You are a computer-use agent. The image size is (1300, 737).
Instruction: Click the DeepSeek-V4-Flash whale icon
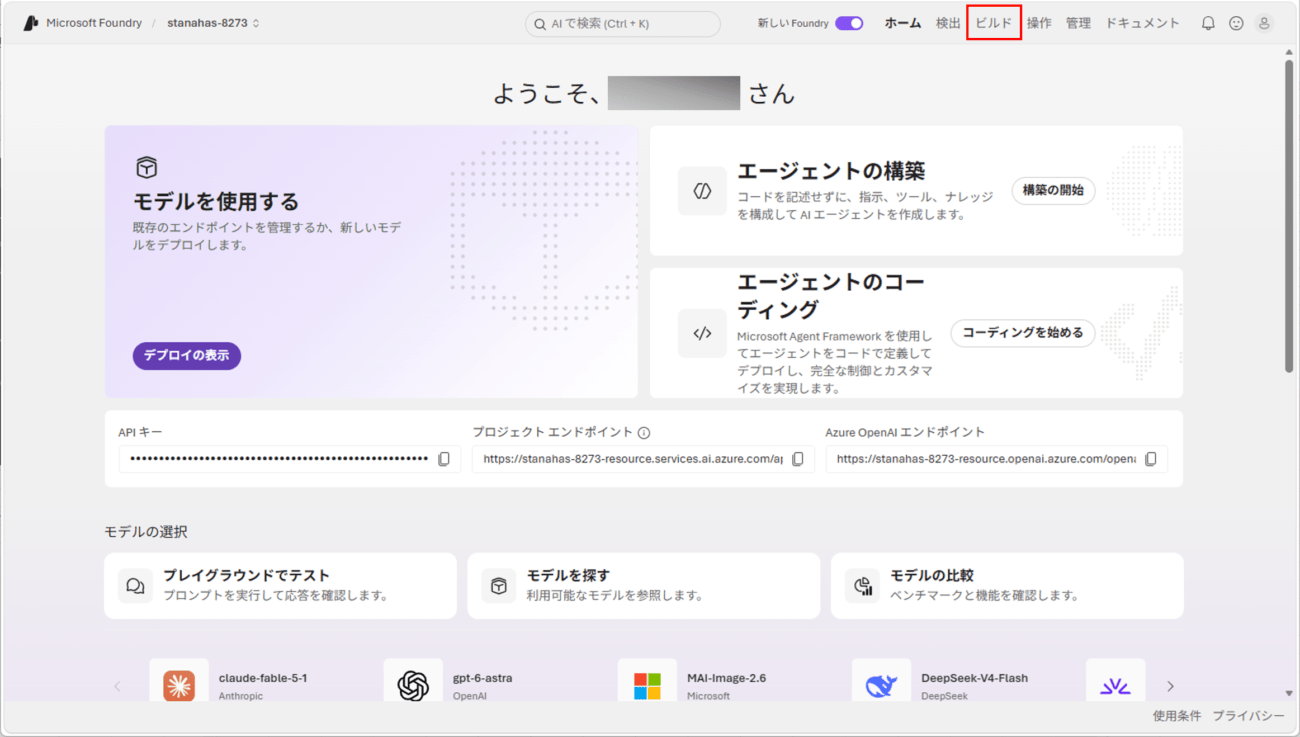[881, 685]
